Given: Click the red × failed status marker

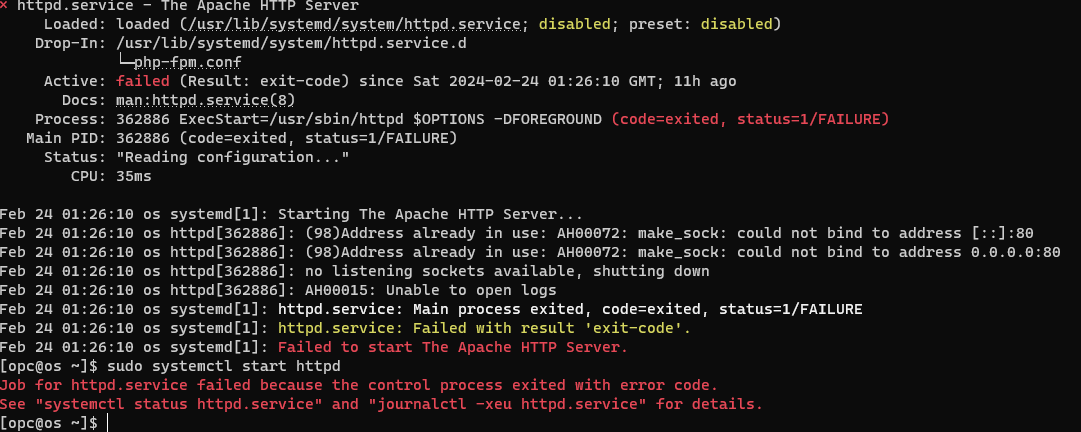Looking at the screenshot, I should [6, 5].
